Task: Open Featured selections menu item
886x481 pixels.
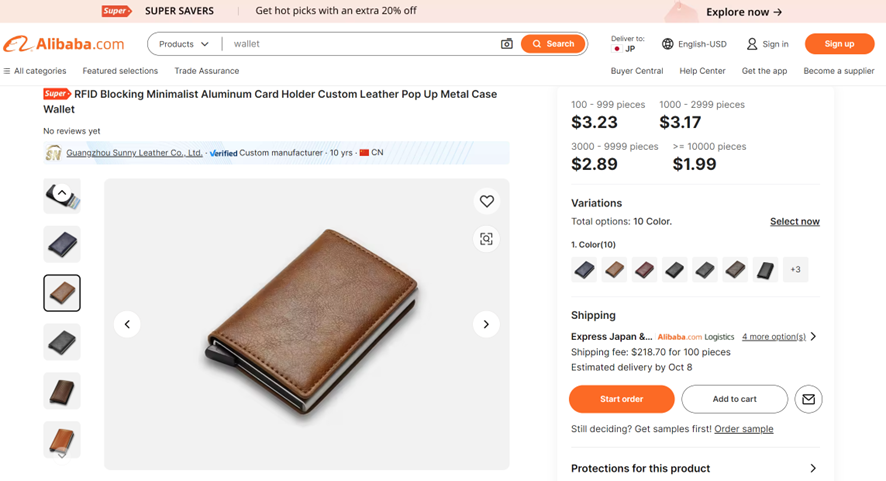Action: tap(120, 71)
